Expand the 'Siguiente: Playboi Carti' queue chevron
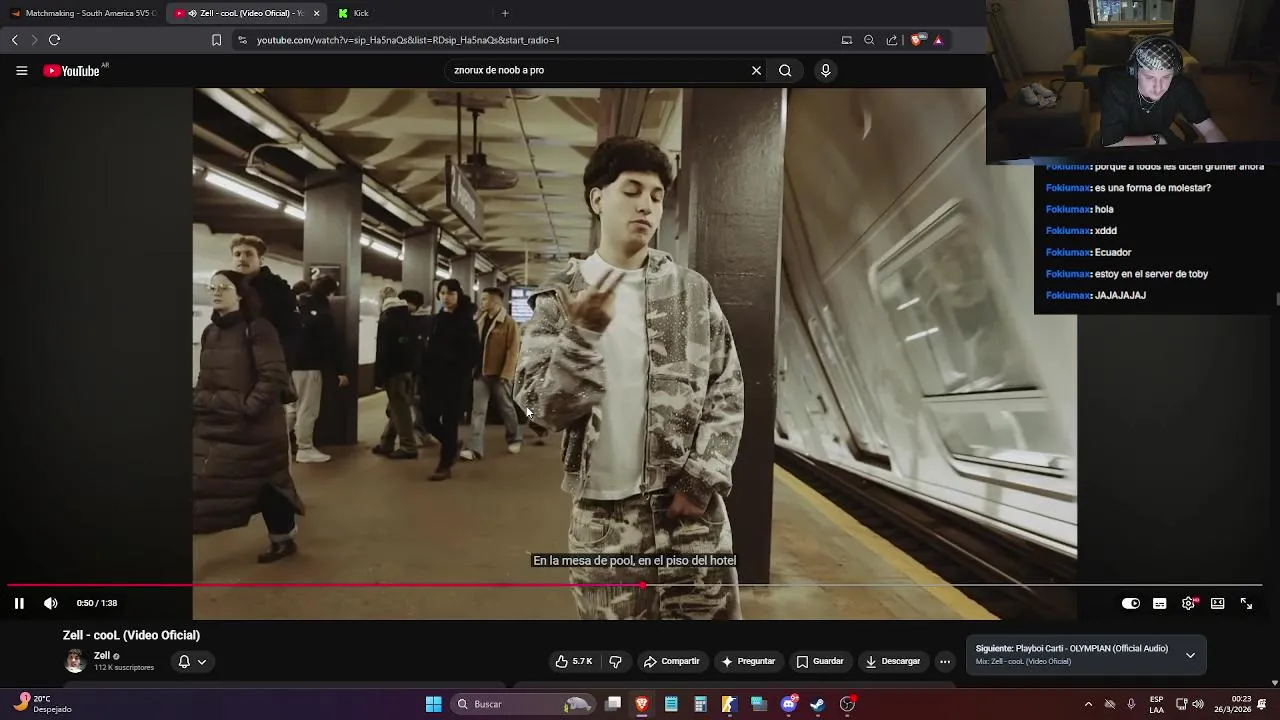 coord(1190,655)
